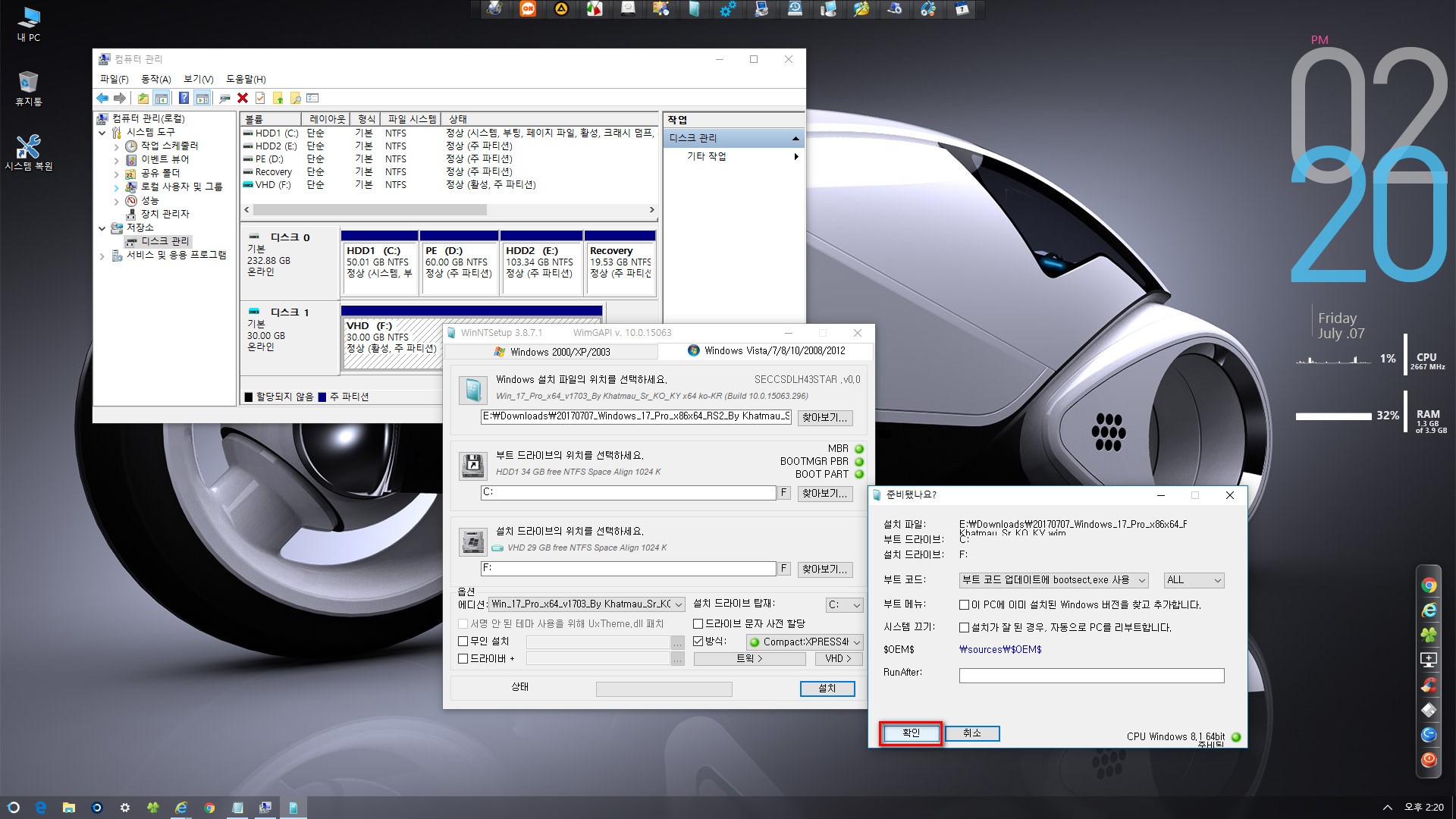Open Chrome in the right side dock
This screenshot has width=1456, height=819.
1429,585
